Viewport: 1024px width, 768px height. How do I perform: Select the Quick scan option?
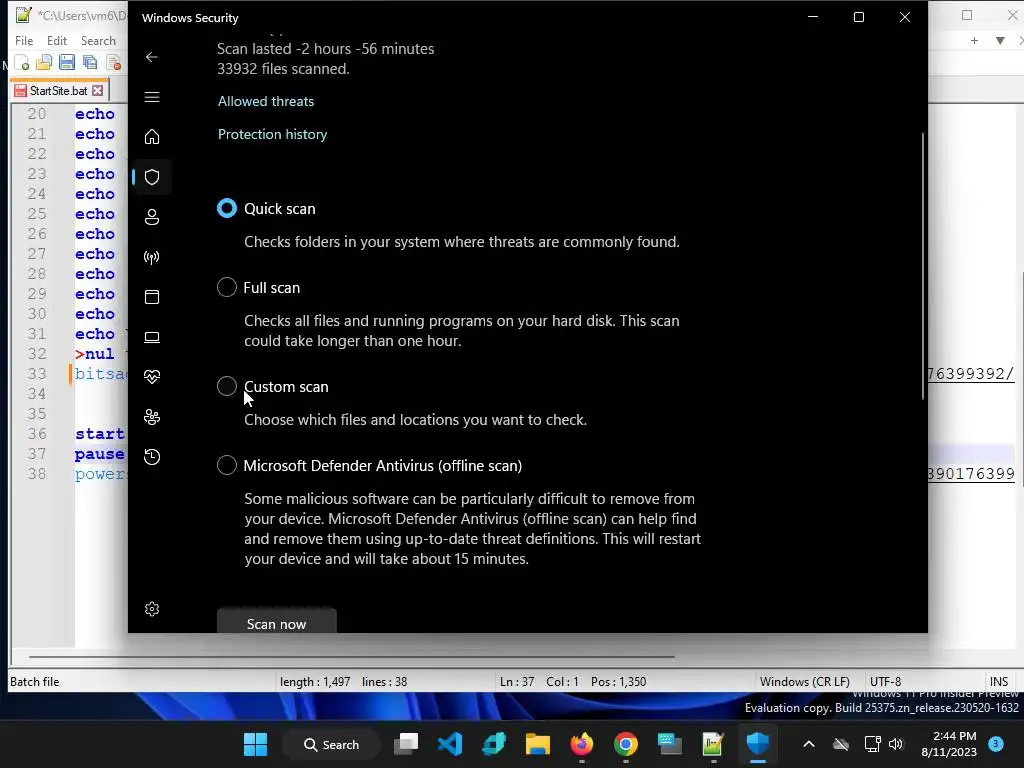pos(227,208)
